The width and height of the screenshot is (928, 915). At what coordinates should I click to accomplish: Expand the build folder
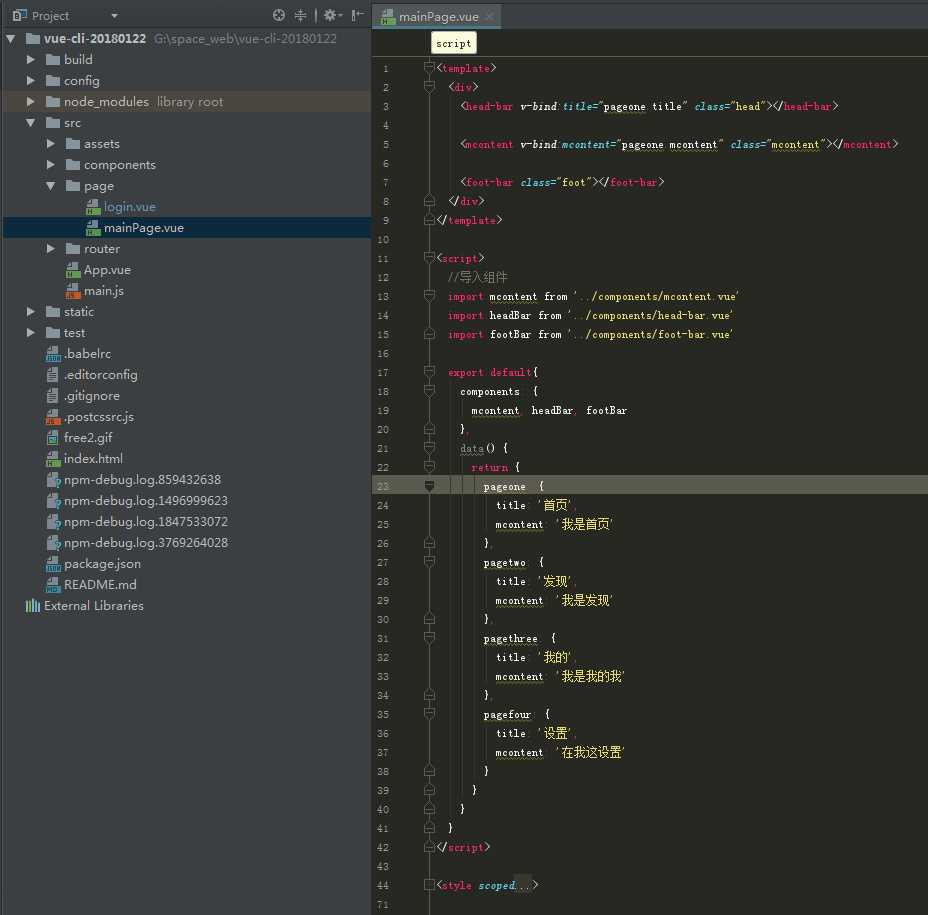(30, 60)
